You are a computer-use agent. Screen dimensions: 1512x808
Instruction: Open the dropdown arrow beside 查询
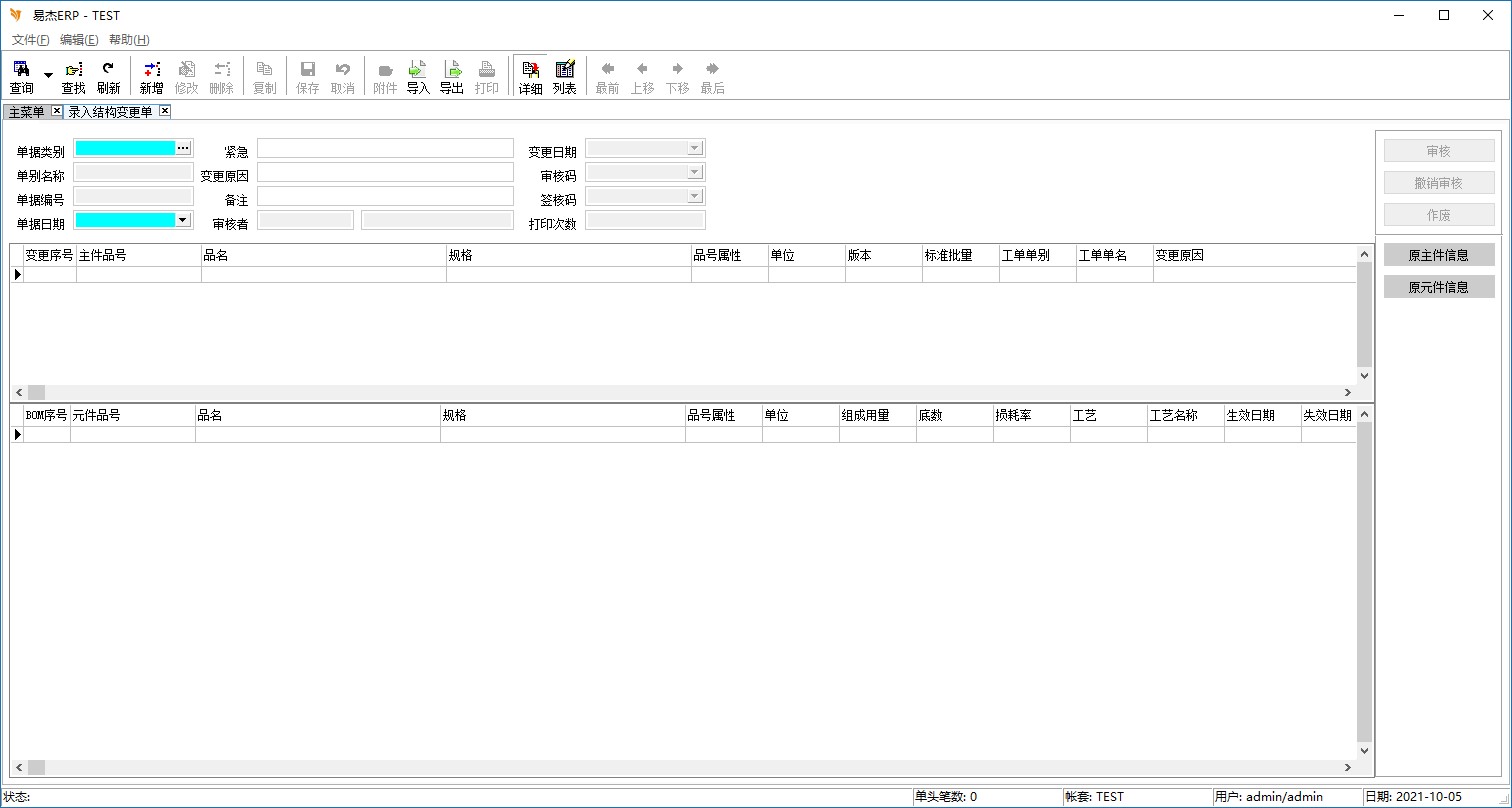click(x=48, y=76)
